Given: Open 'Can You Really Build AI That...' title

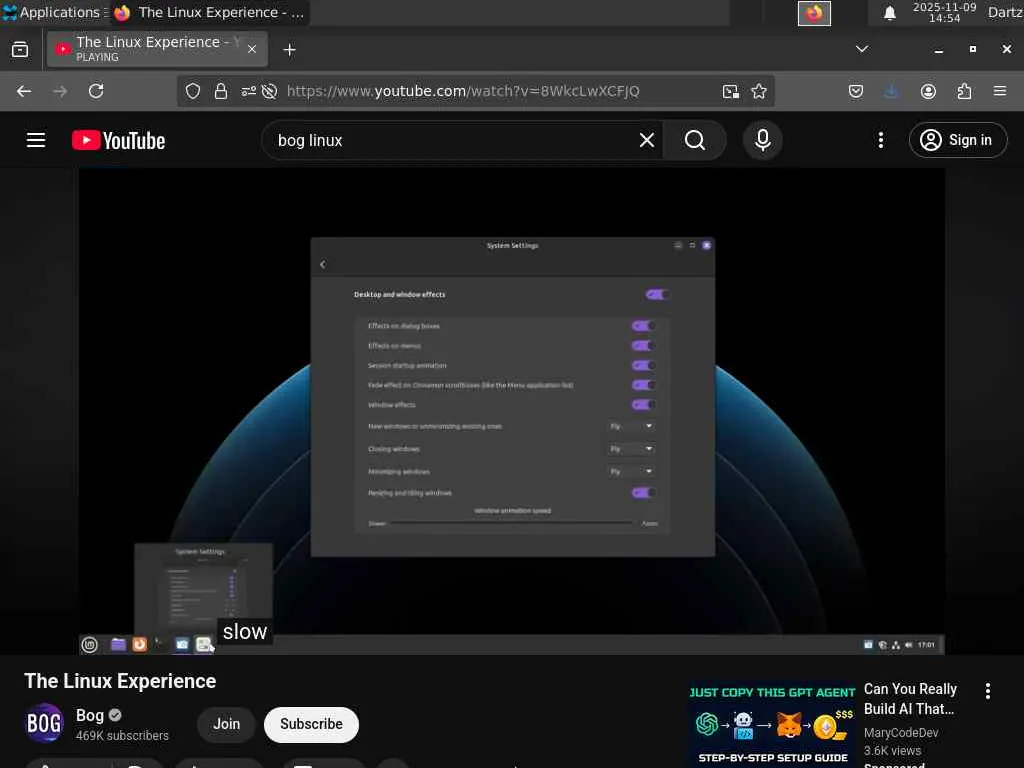Looking at the screenshot, I should [910, 699].
